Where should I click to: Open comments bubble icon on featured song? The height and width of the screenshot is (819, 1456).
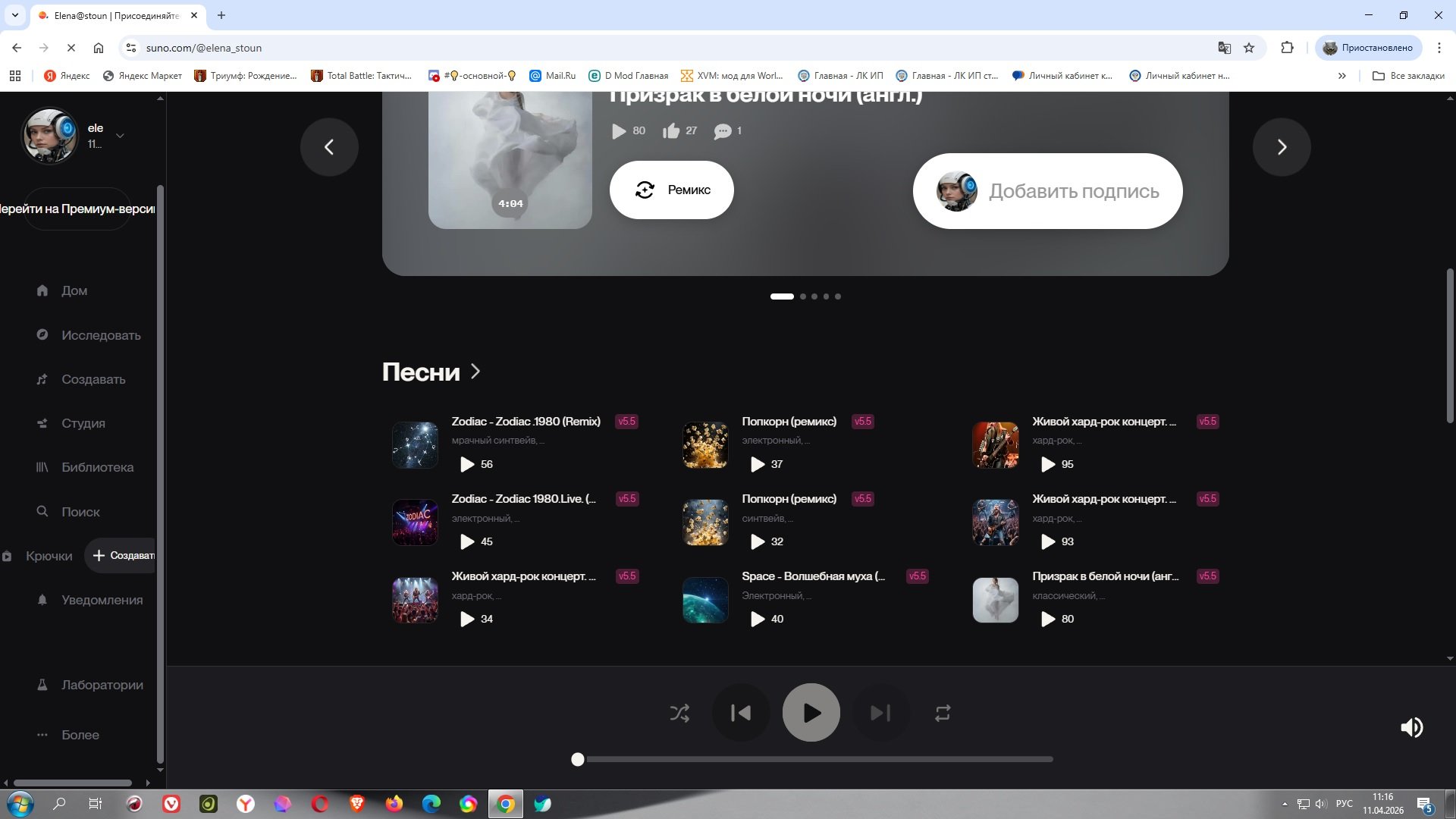[x=722, y=131]
